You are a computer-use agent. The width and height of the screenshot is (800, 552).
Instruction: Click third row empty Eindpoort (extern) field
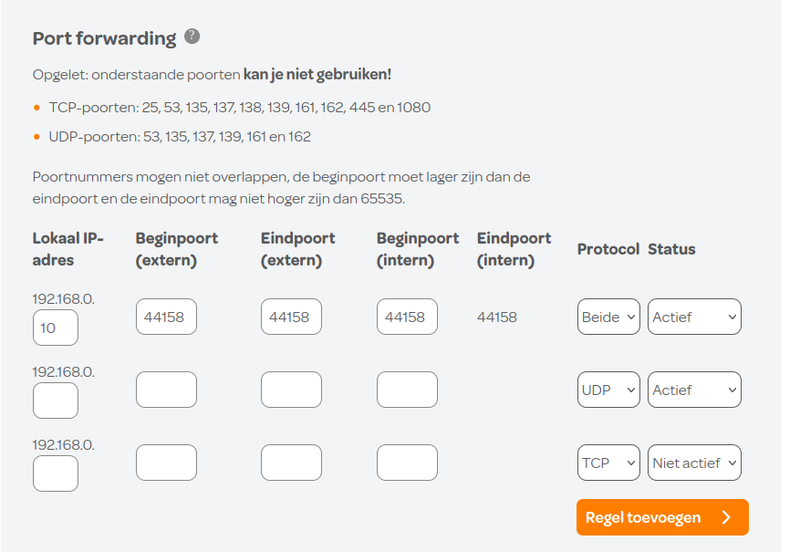[x=291, y=463]
